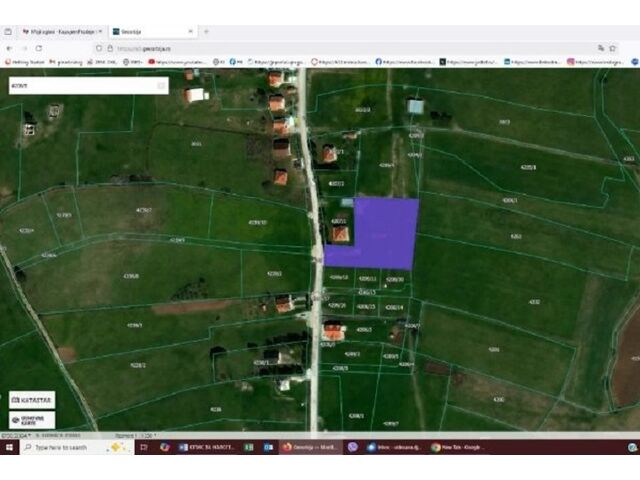Switch to New Tab - Google taskbar window
640x480 pixels.
[460, 447]
